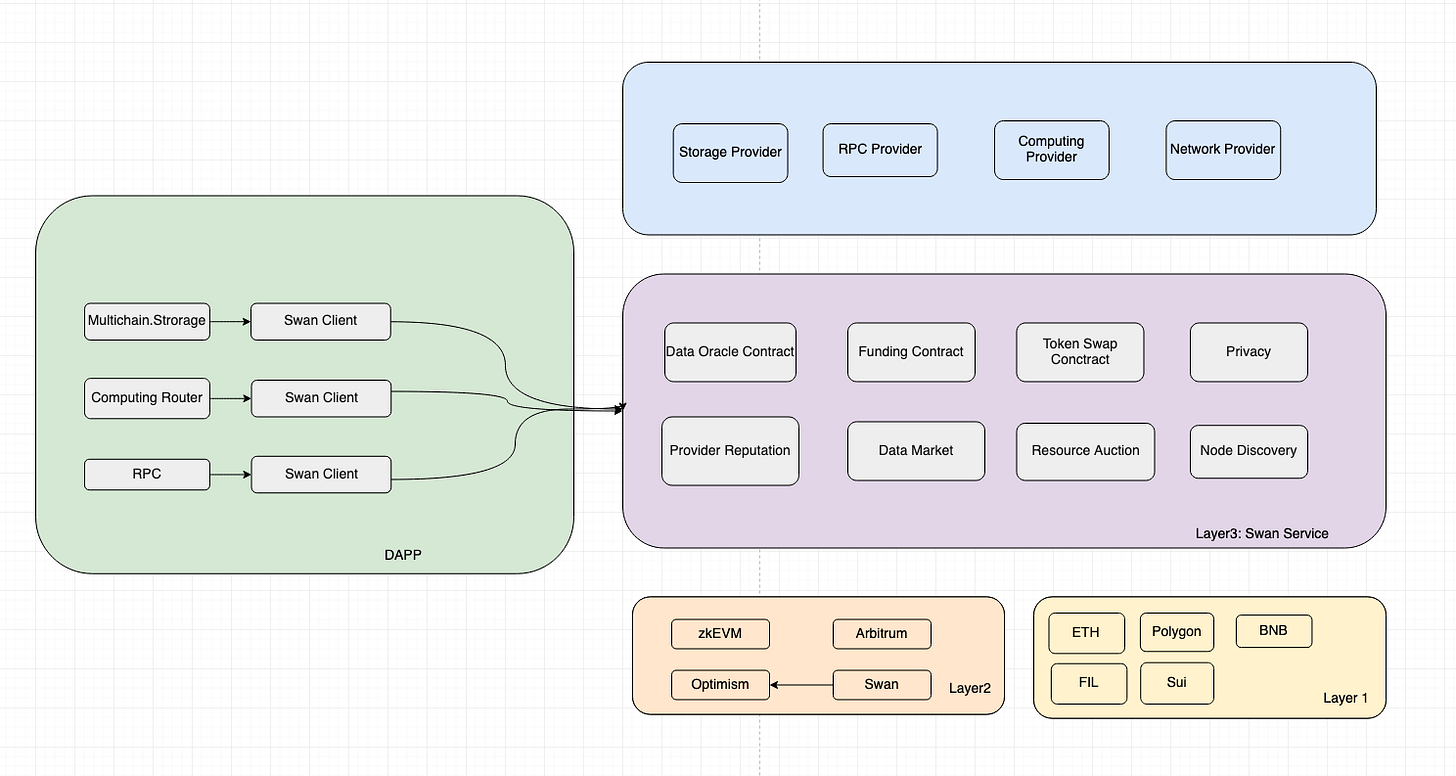The width and height of the screenshot is (1456, 776).
Task: Click the Swan box in the Layer2 group
Action: pyautogui.click(x=882, y=685)
